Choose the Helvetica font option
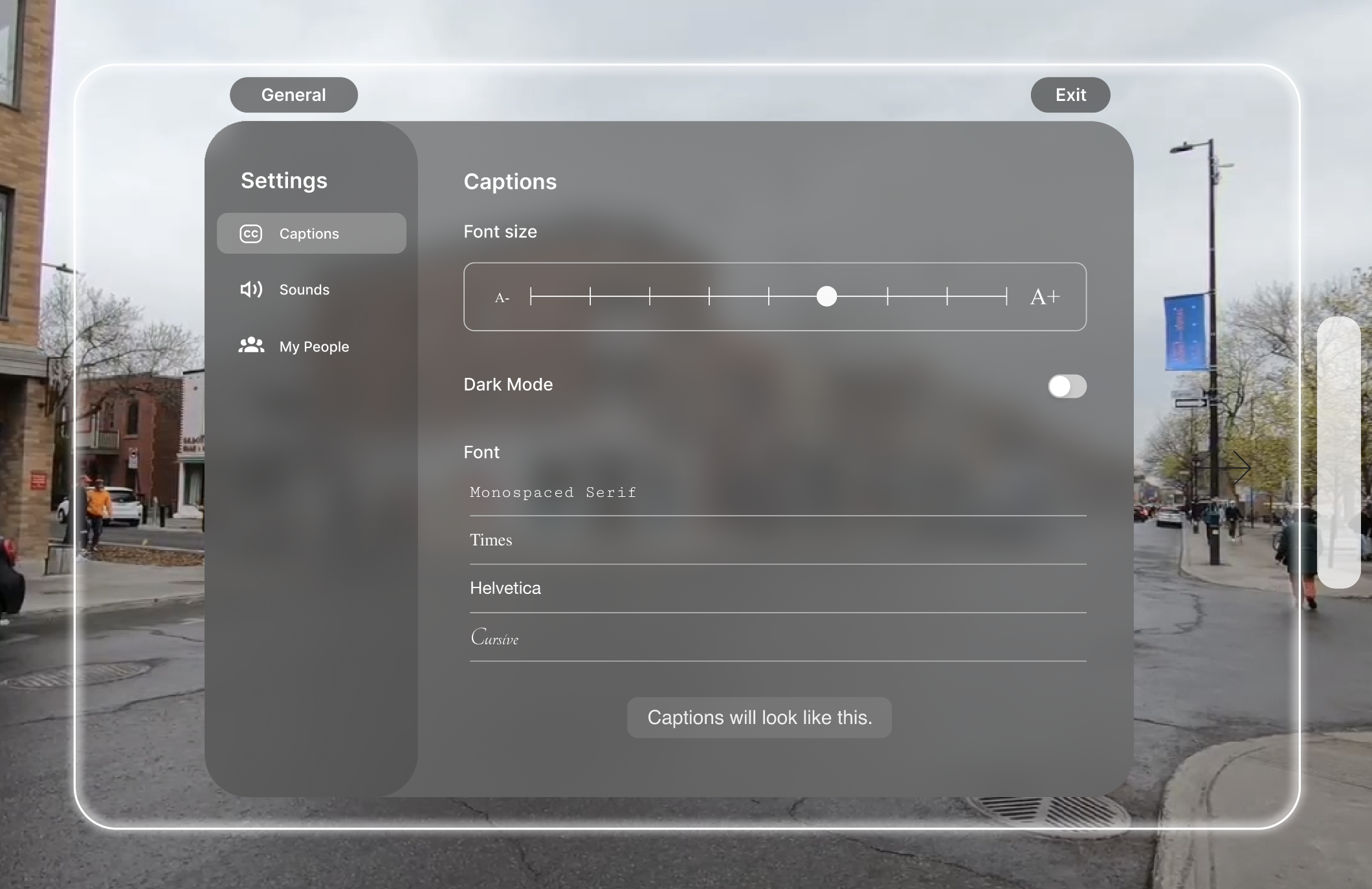The height and width of the screenshot is (889, 1372). pyautogui.click(x=505, y=588)
